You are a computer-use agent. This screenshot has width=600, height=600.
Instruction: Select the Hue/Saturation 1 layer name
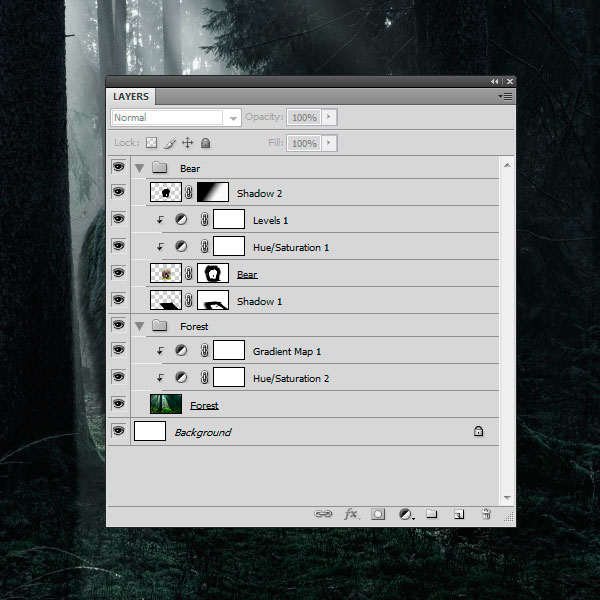click(291, 248)
